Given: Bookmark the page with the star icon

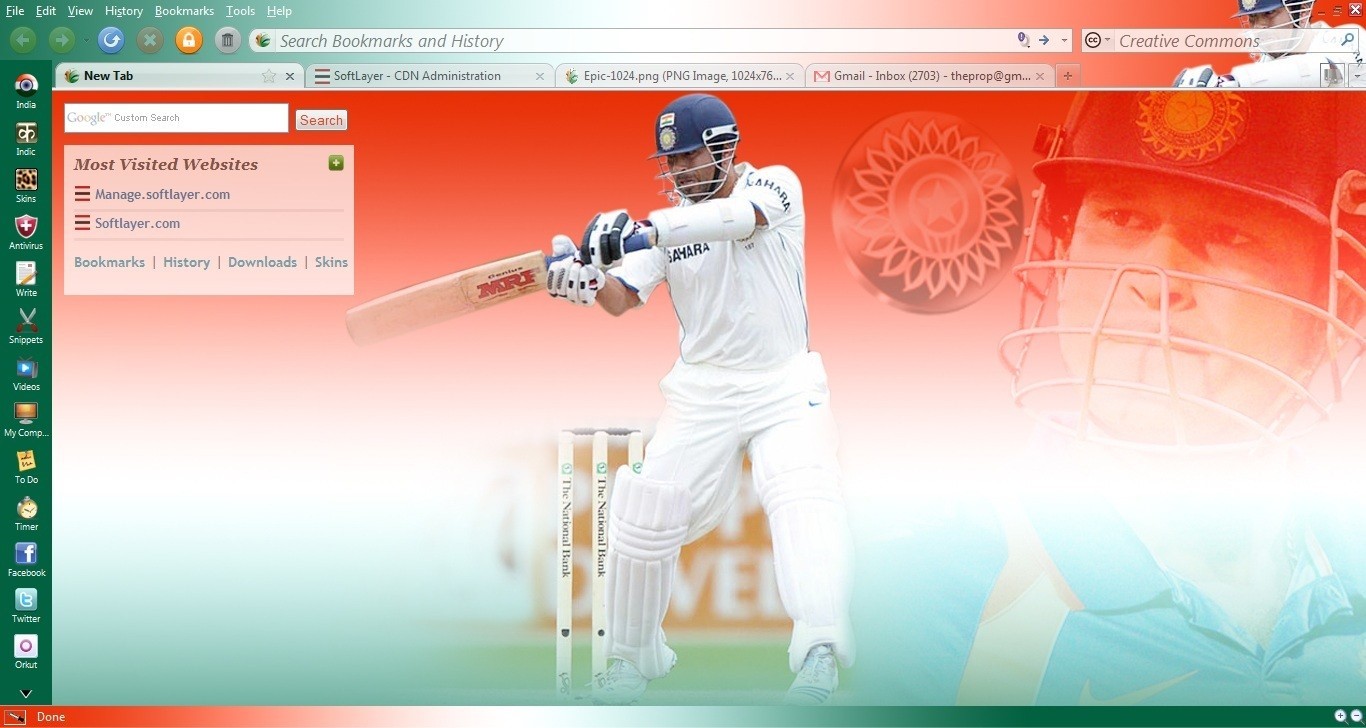Looking at the screenshot, I should [268, 76].
